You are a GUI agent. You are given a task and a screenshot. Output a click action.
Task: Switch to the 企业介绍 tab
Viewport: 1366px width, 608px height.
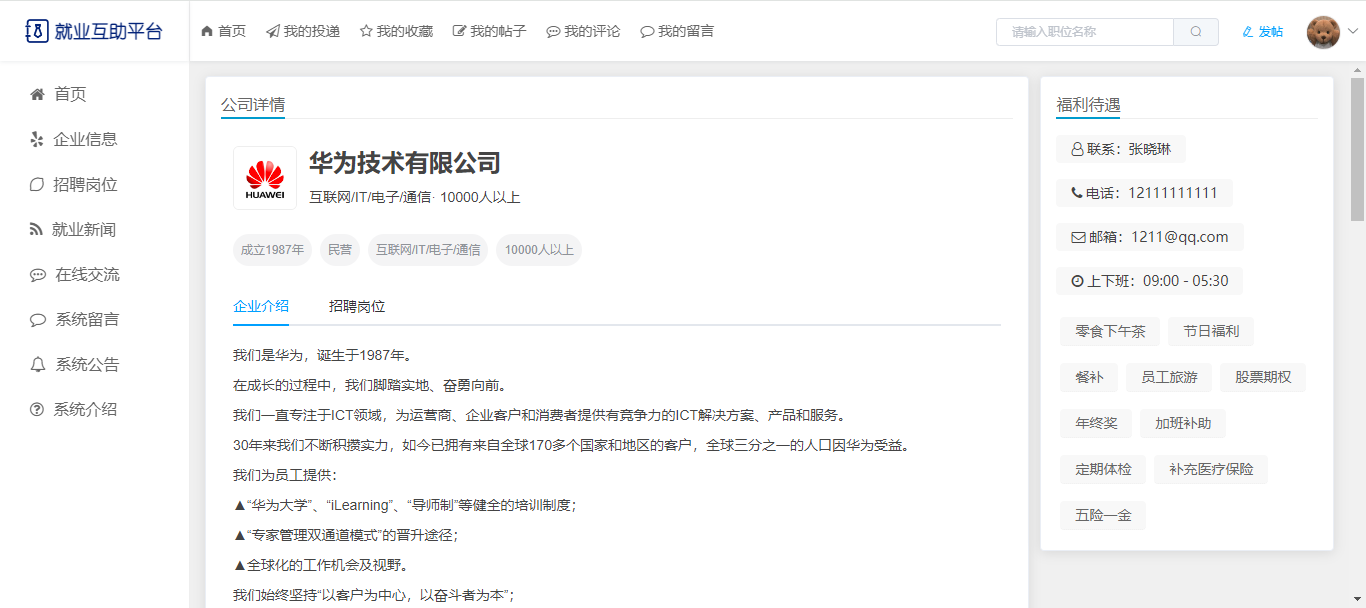(261, 306)
